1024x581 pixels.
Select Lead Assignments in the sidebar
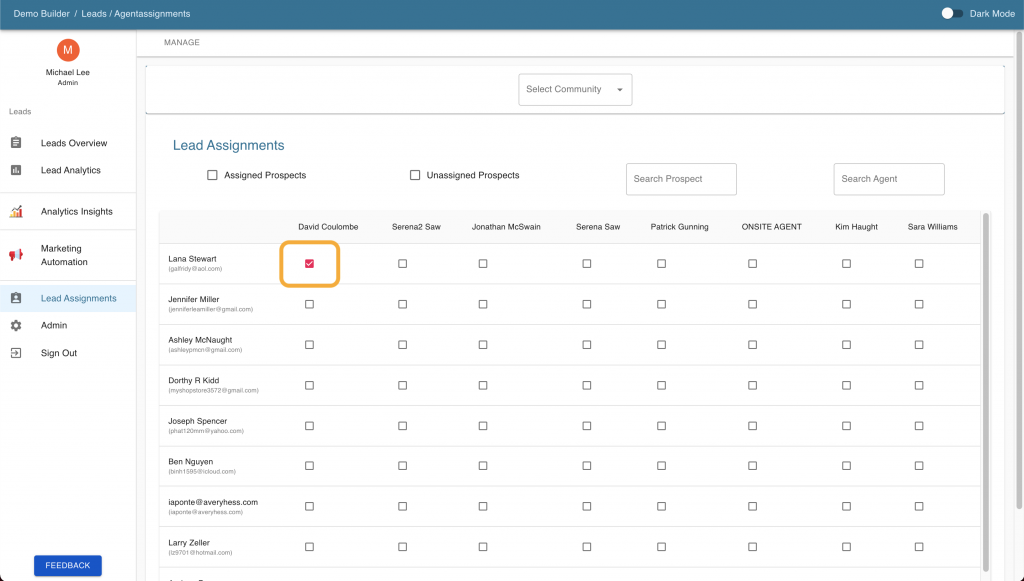pyautogui.click(x=68, y=298)
